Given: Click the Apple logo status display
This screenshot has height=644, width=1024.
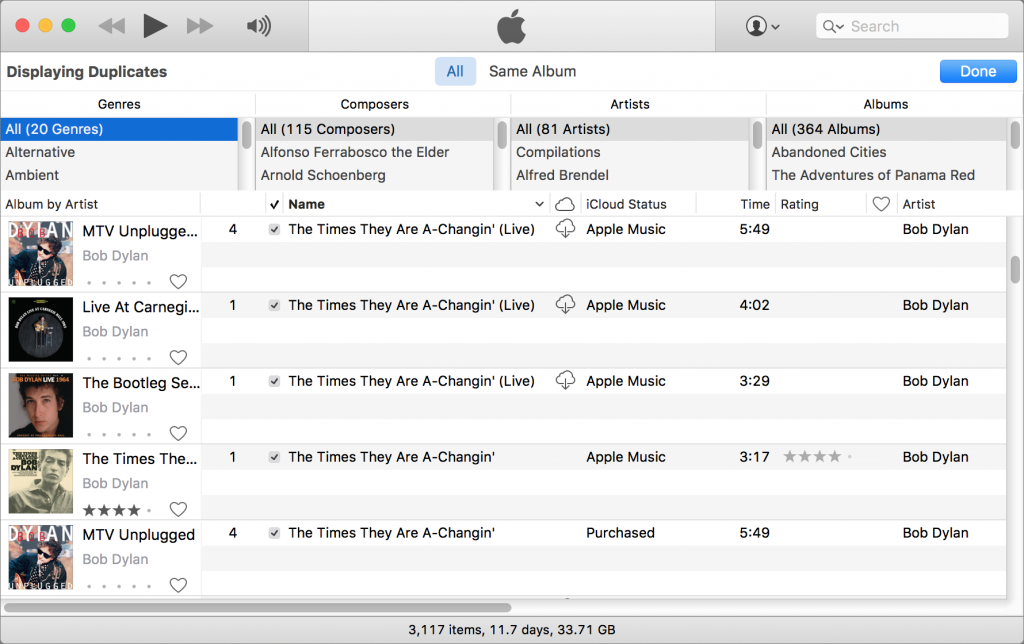Looking at the screenshot, I should pos(511,26).
